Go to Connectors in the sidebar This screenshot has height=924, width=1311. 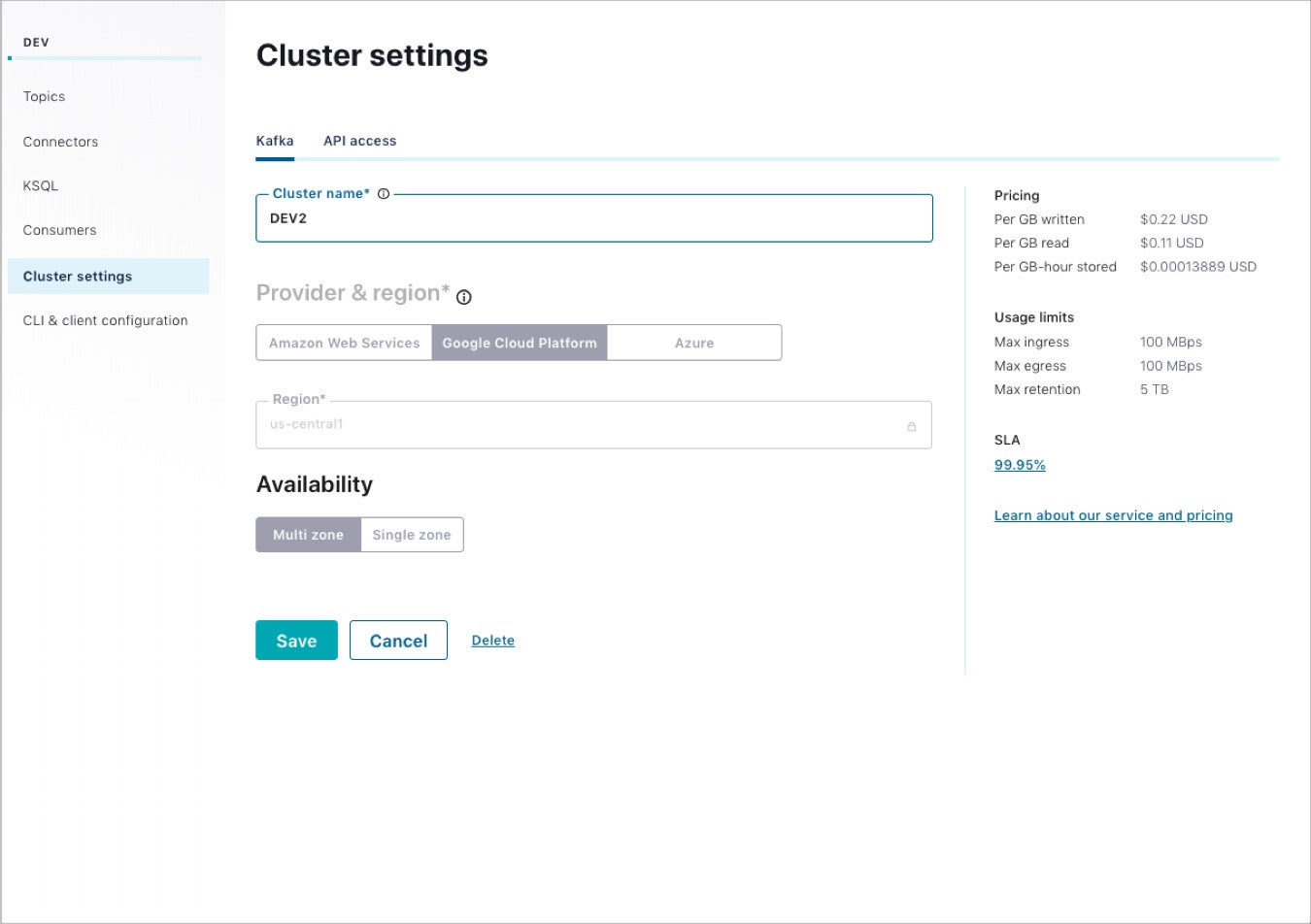[x=61, y=142]
